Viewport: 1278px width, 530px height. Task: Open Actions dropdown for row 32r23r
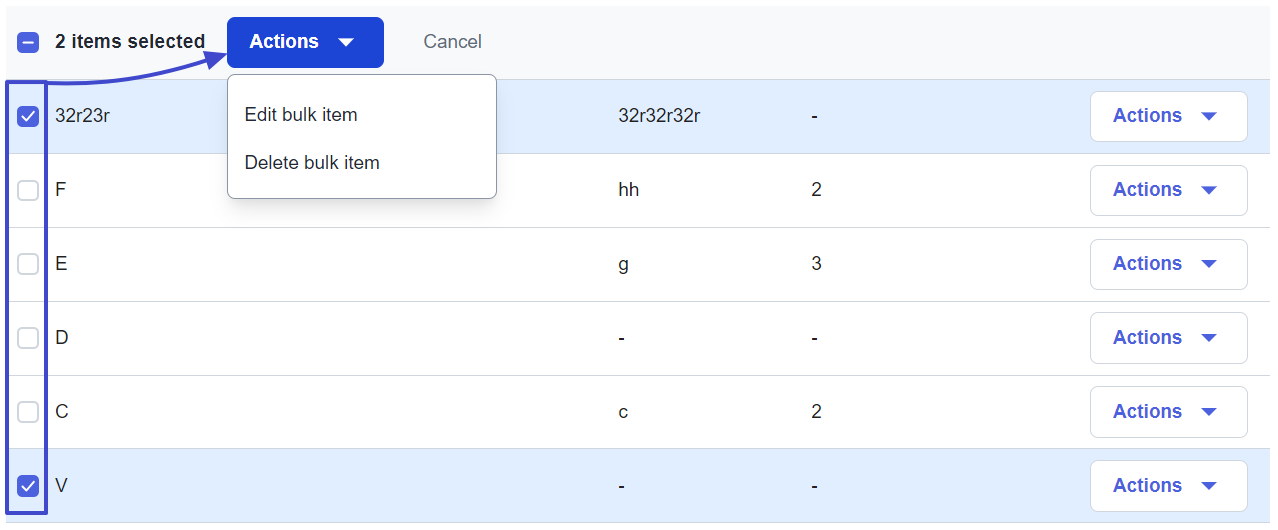[x=1167, y=116]
